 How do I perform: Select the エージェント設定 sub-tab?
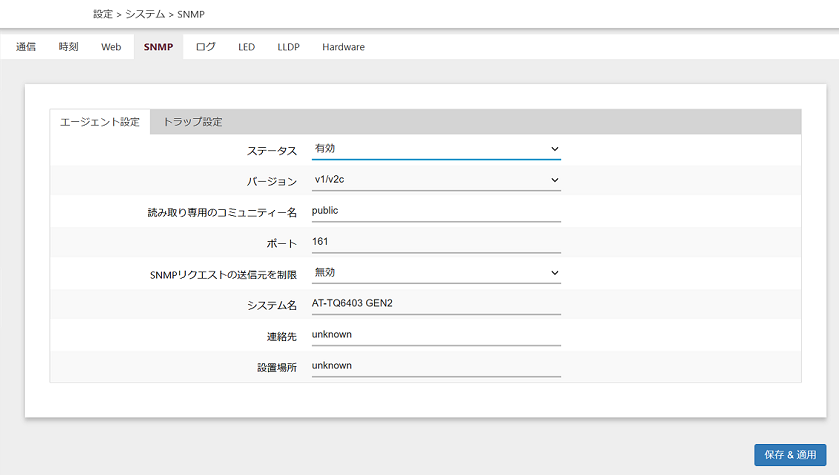(x=100, y=122)
